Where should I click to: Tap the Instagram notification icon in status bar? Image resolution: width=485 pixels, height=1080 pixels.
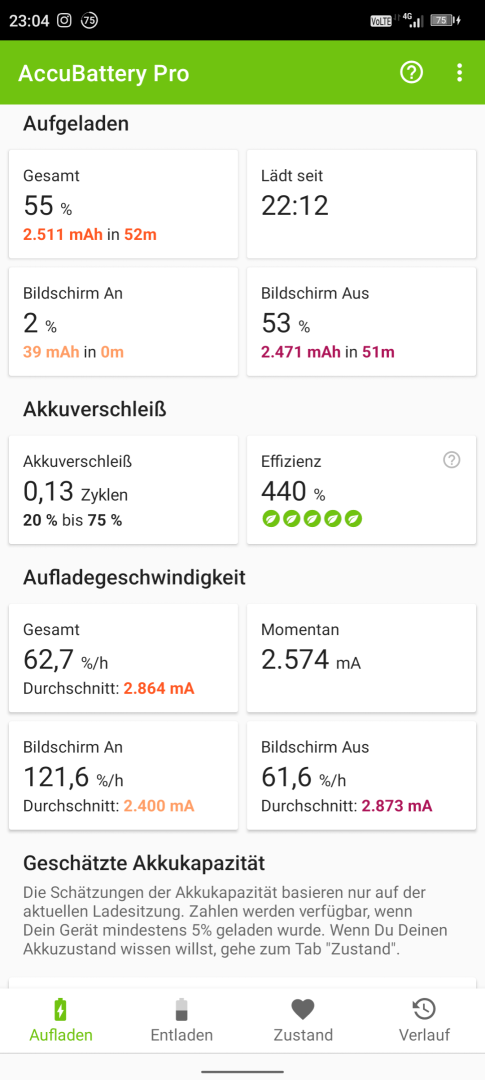[x=64, y=20]
